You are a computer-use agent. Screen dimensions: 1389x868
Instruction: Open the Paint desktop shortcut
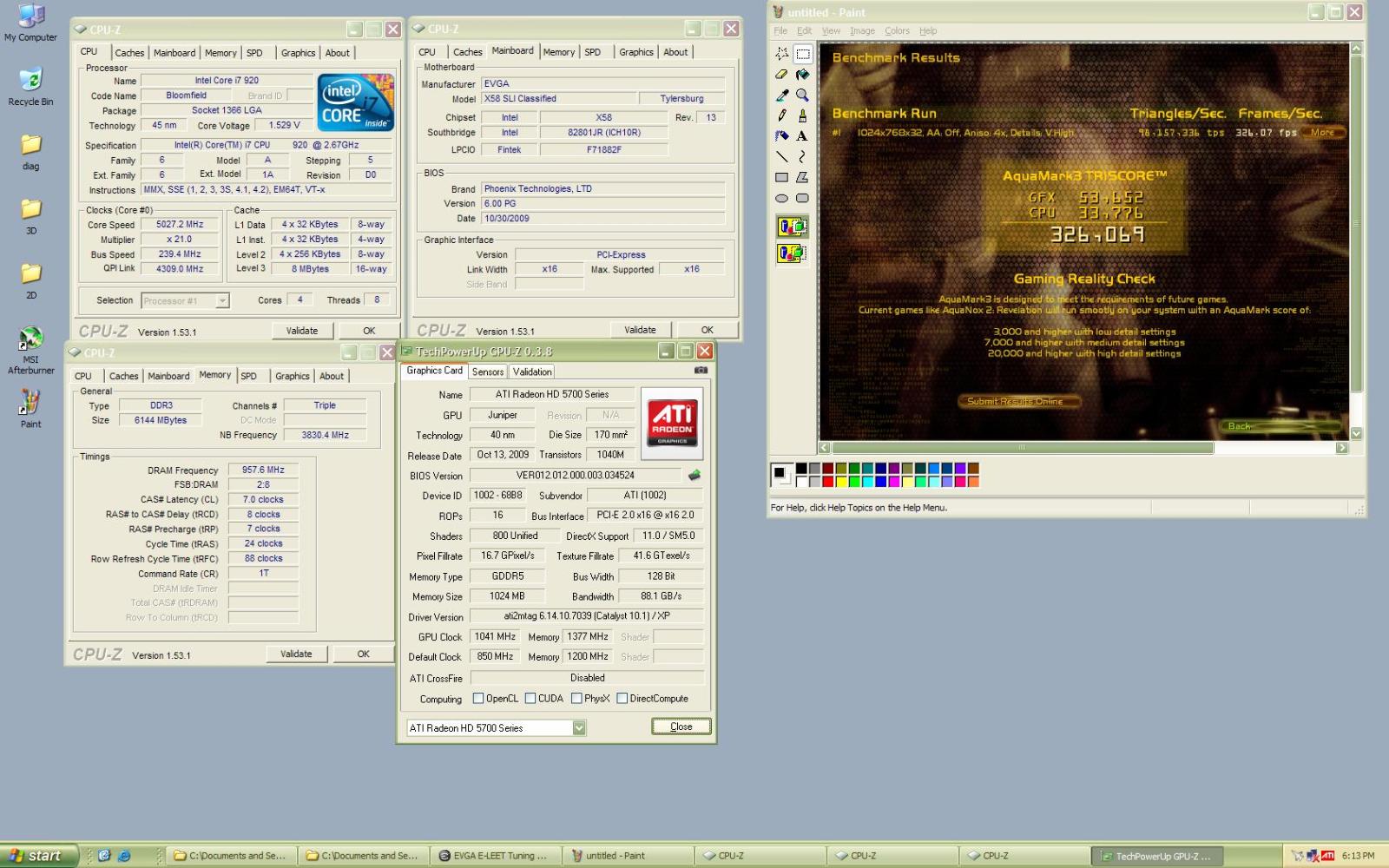click(x=30, y=408)
